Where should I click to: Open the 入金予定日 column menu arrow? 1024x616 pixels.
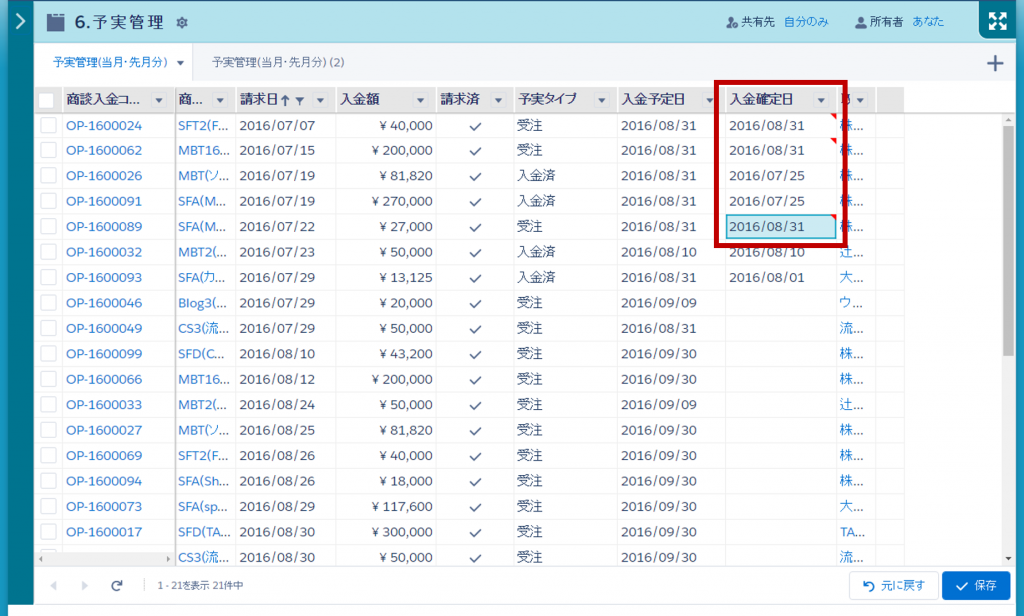(x=709, y=101)
